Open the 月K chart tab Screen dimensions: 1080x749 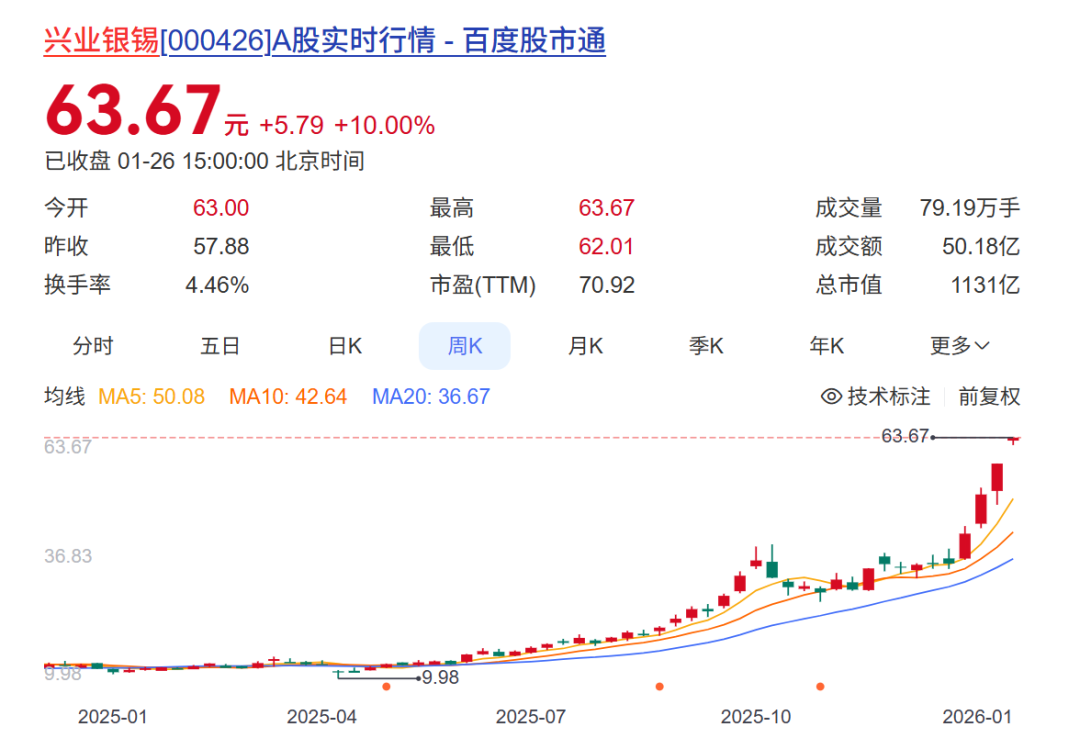point(585,346)
